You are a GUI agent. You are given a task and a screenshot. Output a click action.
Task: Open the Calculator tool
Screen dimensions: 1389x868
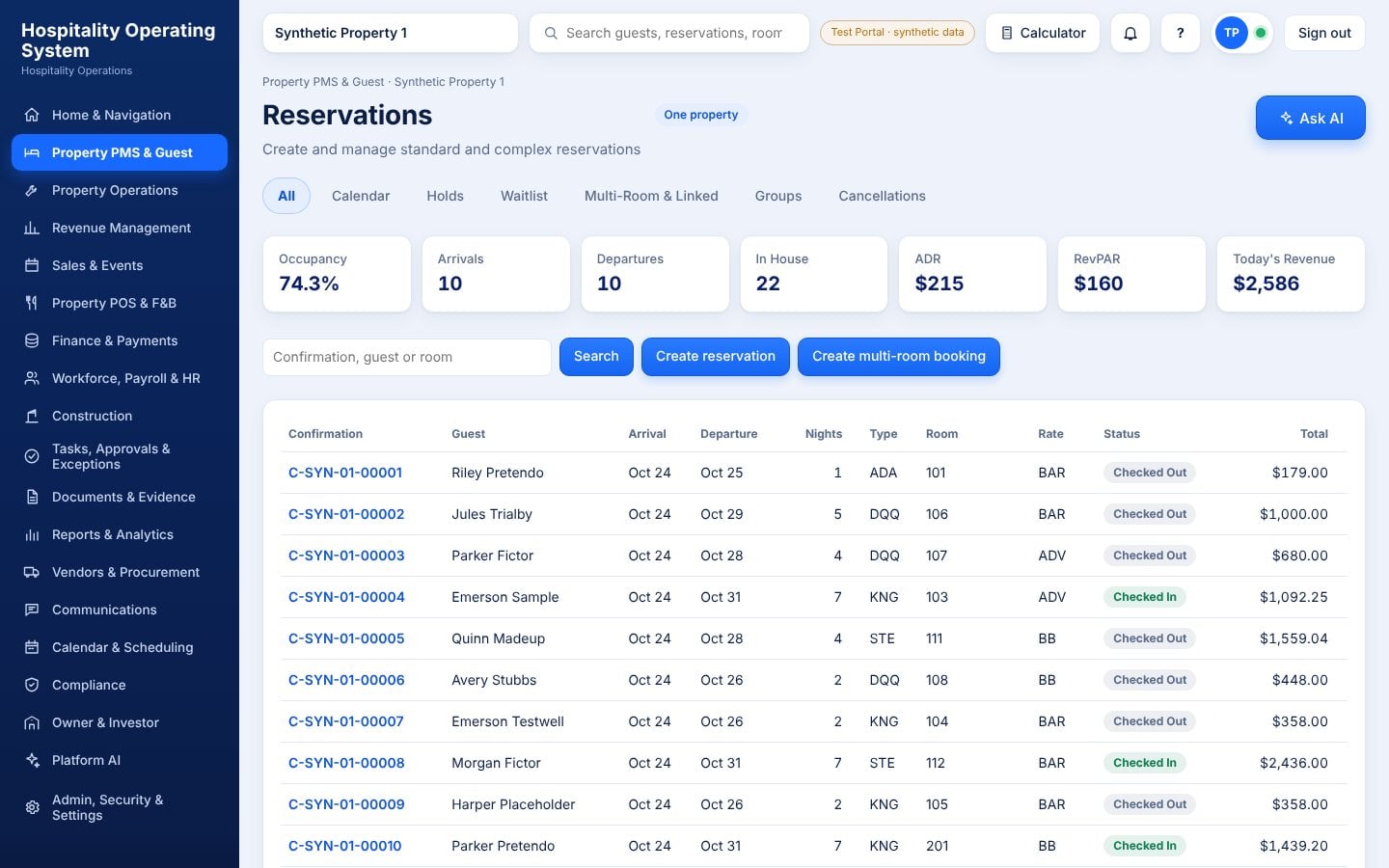pyautogui.click(x=1043, y=33)
